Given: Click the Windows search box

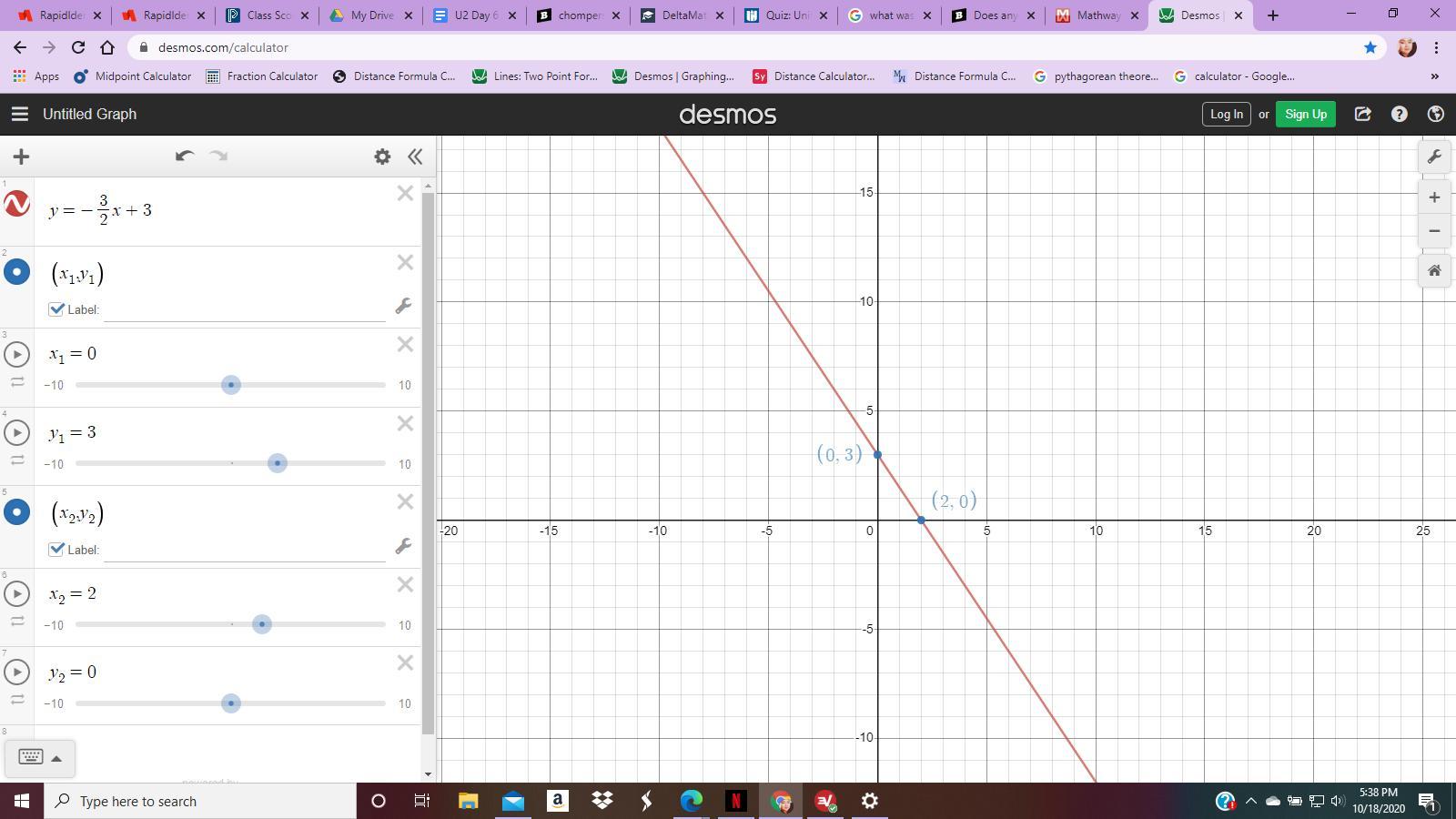Looking at the screenshot, I should (200, 801).
